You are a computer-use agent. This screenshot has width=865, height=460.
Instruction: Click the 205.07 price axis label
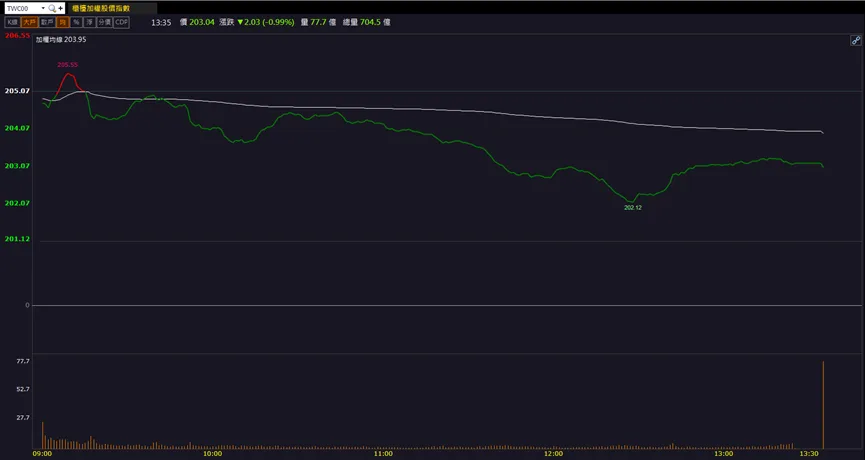[17, 91]
